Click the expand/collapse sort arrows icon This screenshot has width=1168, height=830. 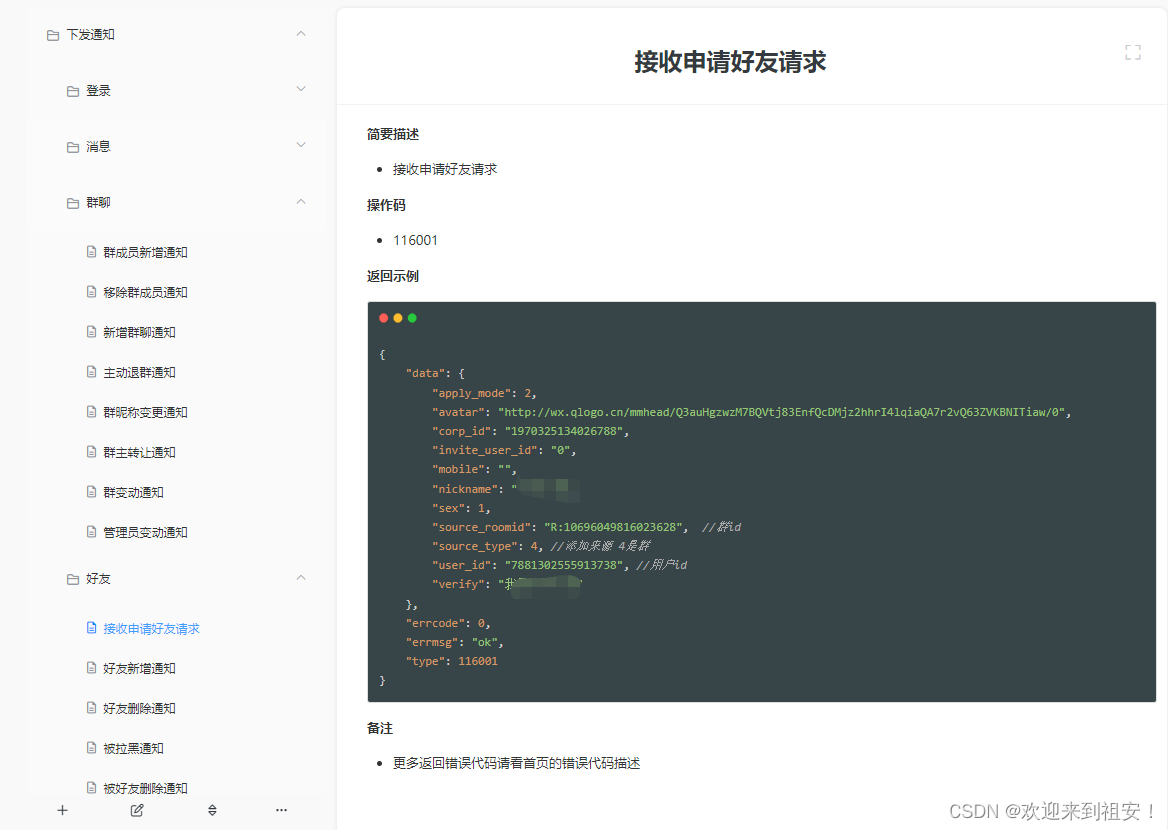[212, 810]
